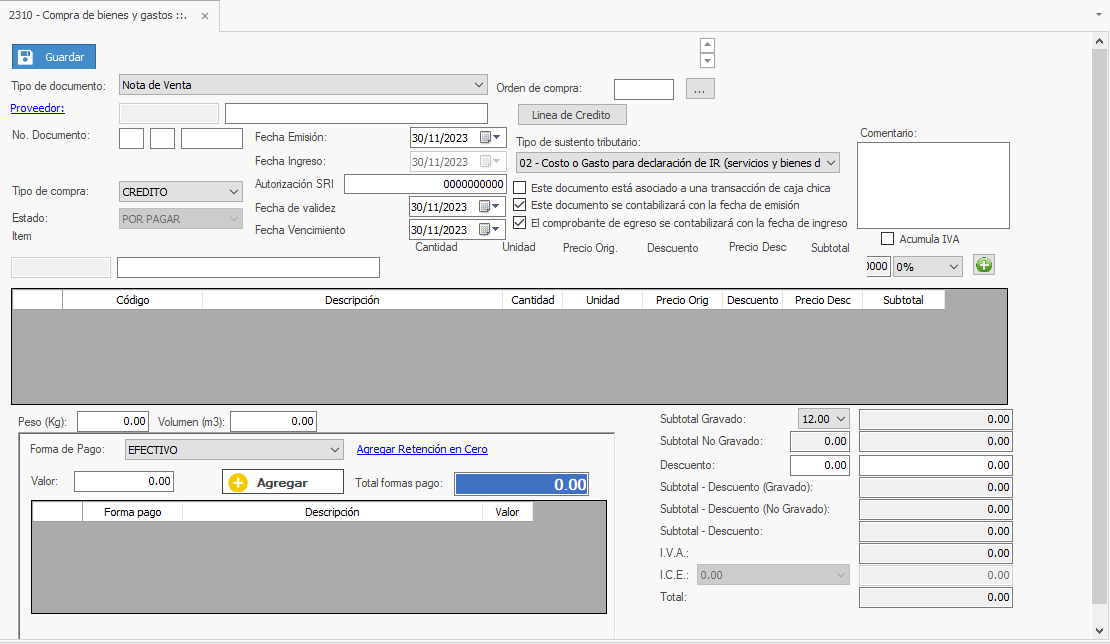Screen dimensions: 1110x644
Task: Open the Tipo de sustento tributario dropdown
Action: [677, 163]
